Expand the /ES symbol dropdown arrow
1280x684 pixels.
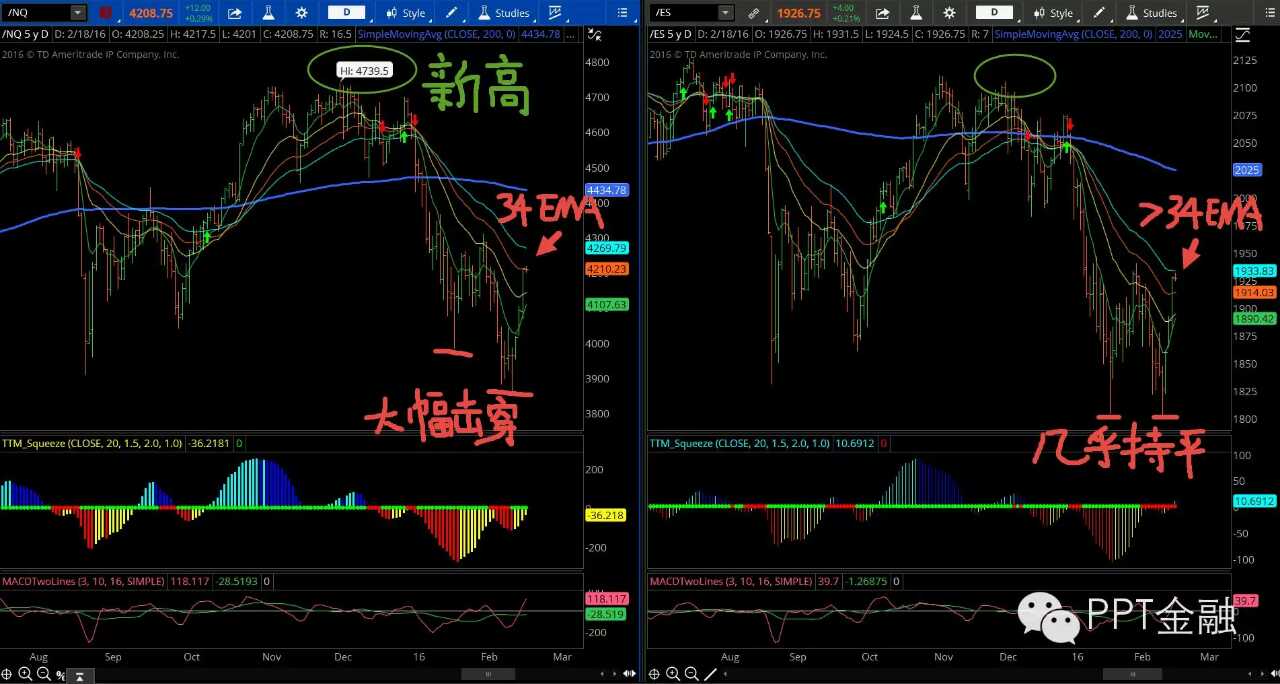pyautogui.click(x=725, y=13)
